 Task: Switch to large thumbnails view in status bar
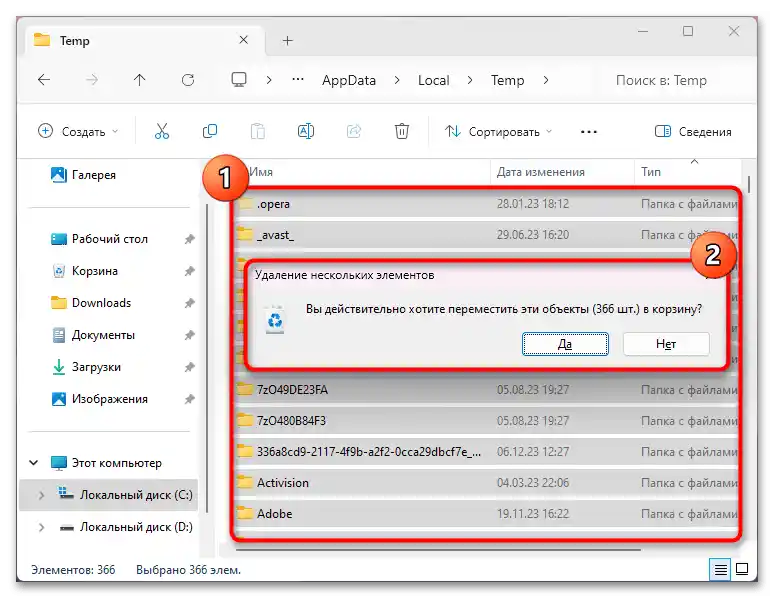click(742, 569)
